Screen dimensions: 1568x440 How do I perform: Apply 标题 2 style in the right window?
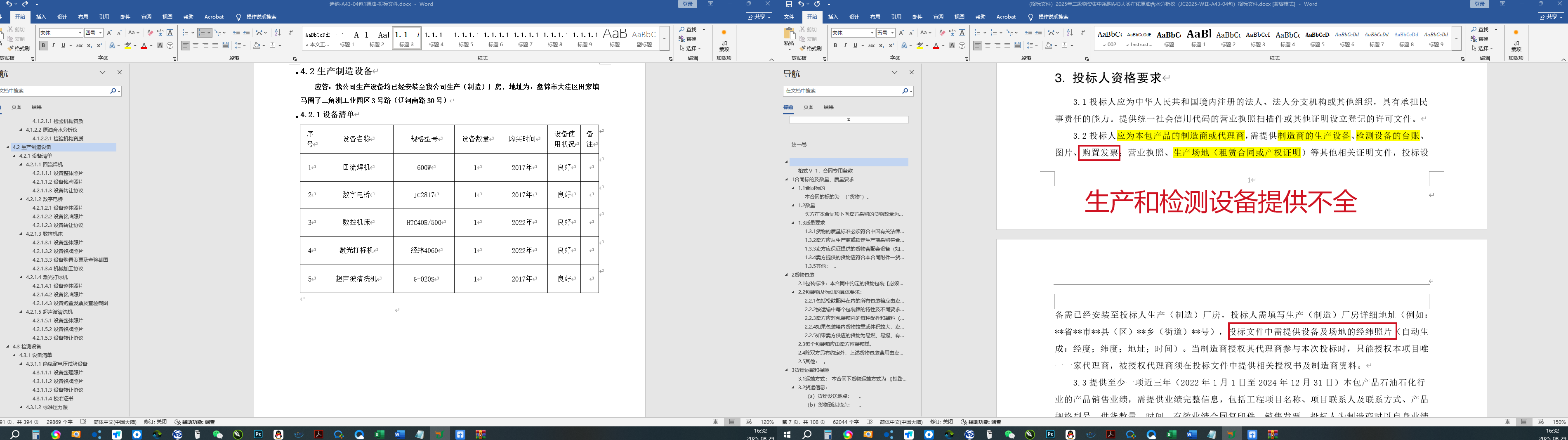tap(1228, 38)
